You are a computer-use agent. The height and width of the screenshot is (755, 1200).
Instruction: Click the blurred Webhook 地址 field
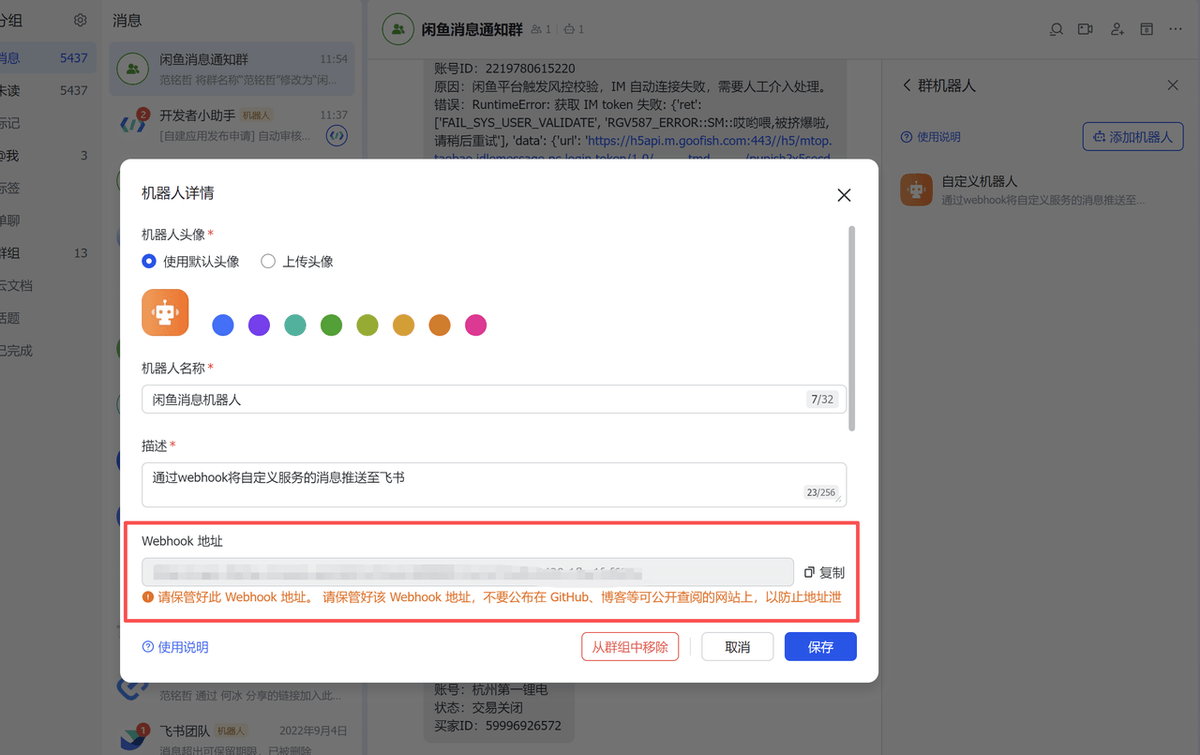pyautogui.click(x=468, y=572)
